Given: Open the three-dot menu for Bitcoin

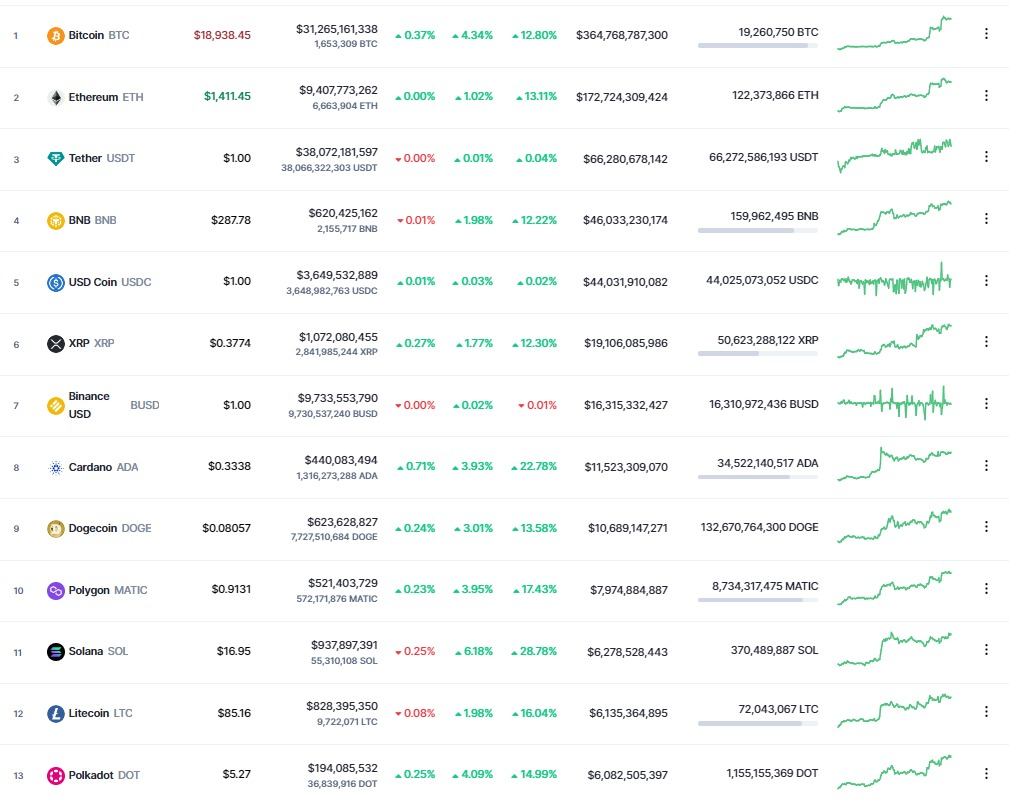Looking at the screenshot, I should pyautogui.click(x=986, y=34).
